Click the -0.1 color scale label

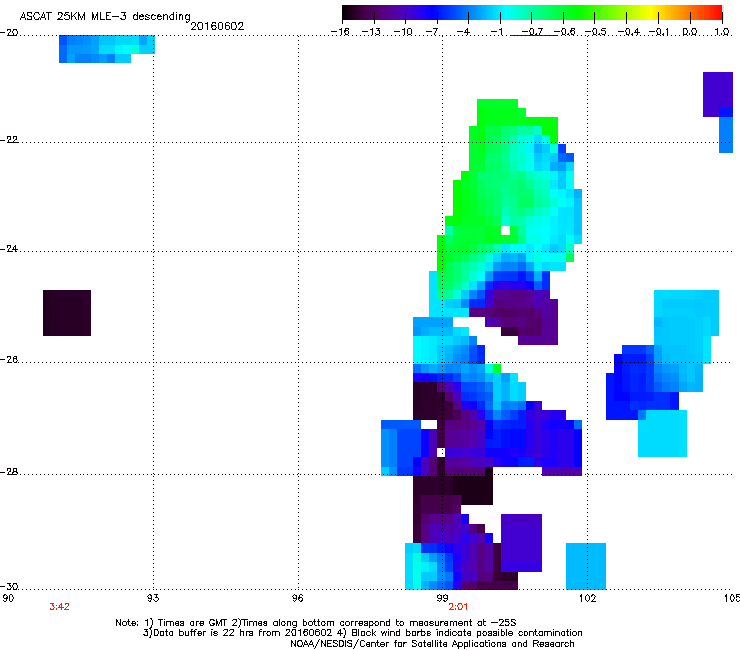pyautogui.click(x=660, y=32)
